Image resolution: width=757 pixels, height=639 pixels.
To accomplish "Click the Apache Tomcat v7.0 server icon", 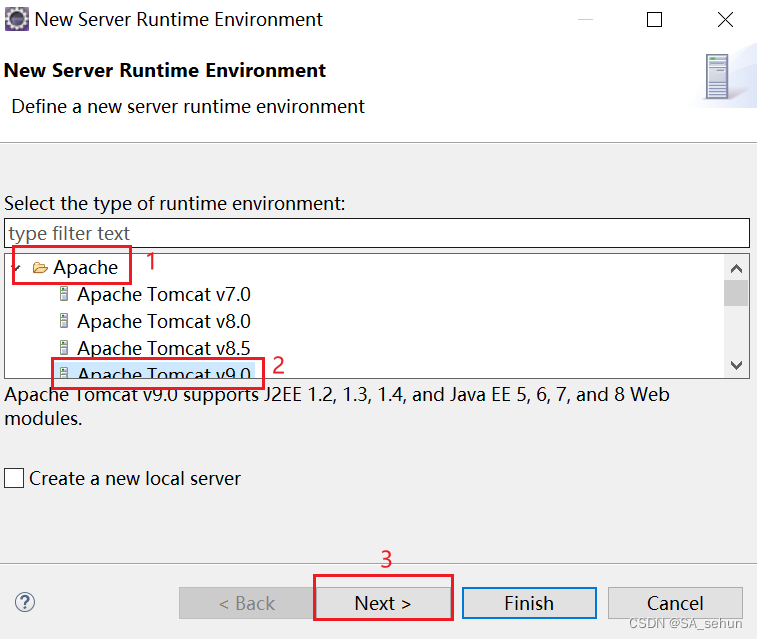I will 64,295.
